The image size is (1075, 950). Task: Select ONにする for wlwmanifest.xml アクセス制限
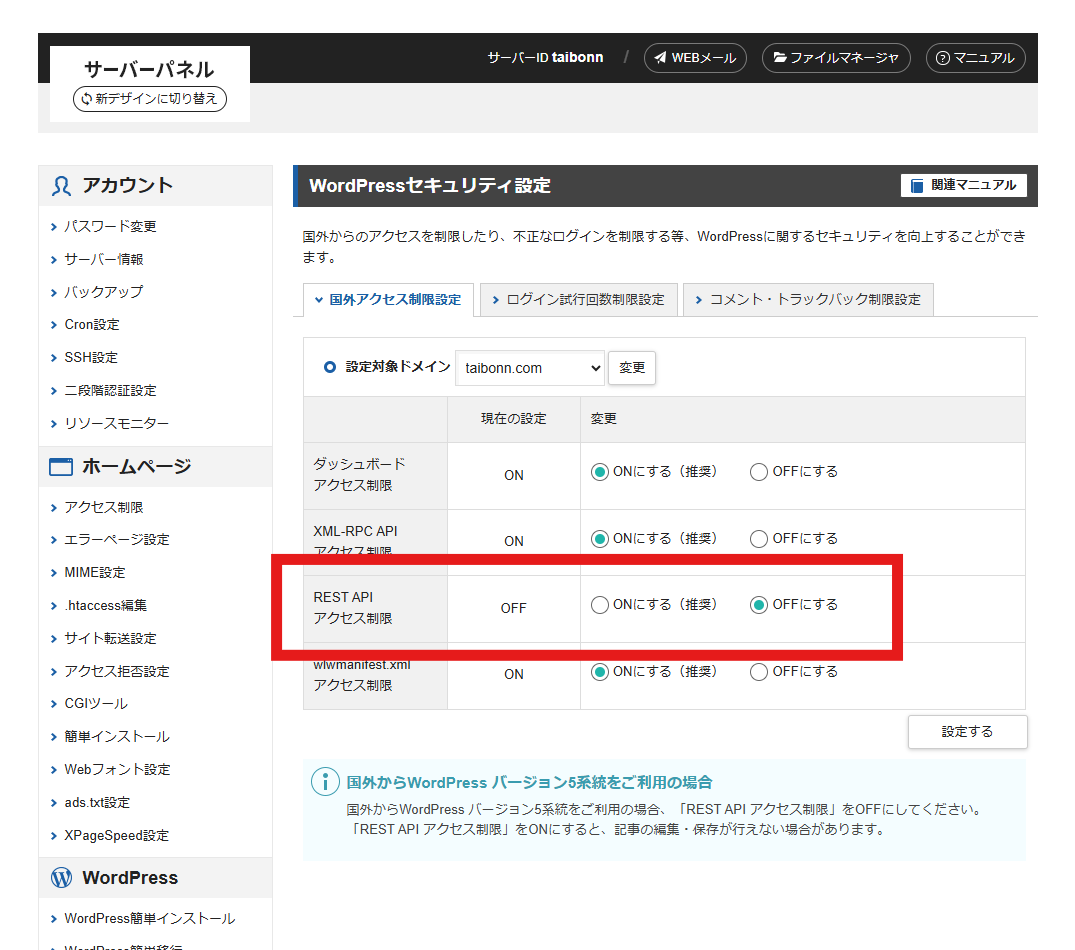click(600, 672)
